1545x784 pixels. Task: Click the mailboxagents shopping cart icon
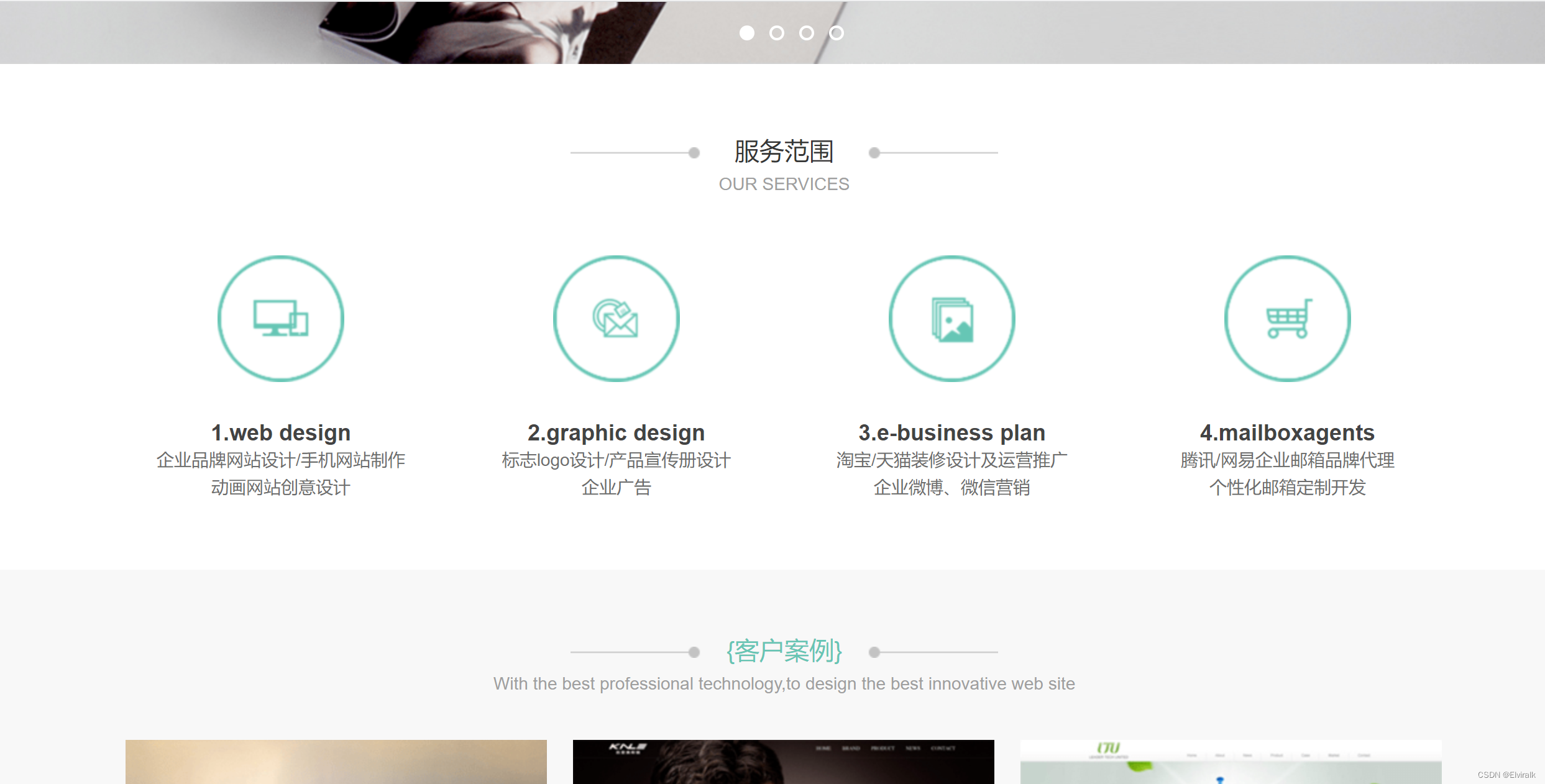(1288, 317)
